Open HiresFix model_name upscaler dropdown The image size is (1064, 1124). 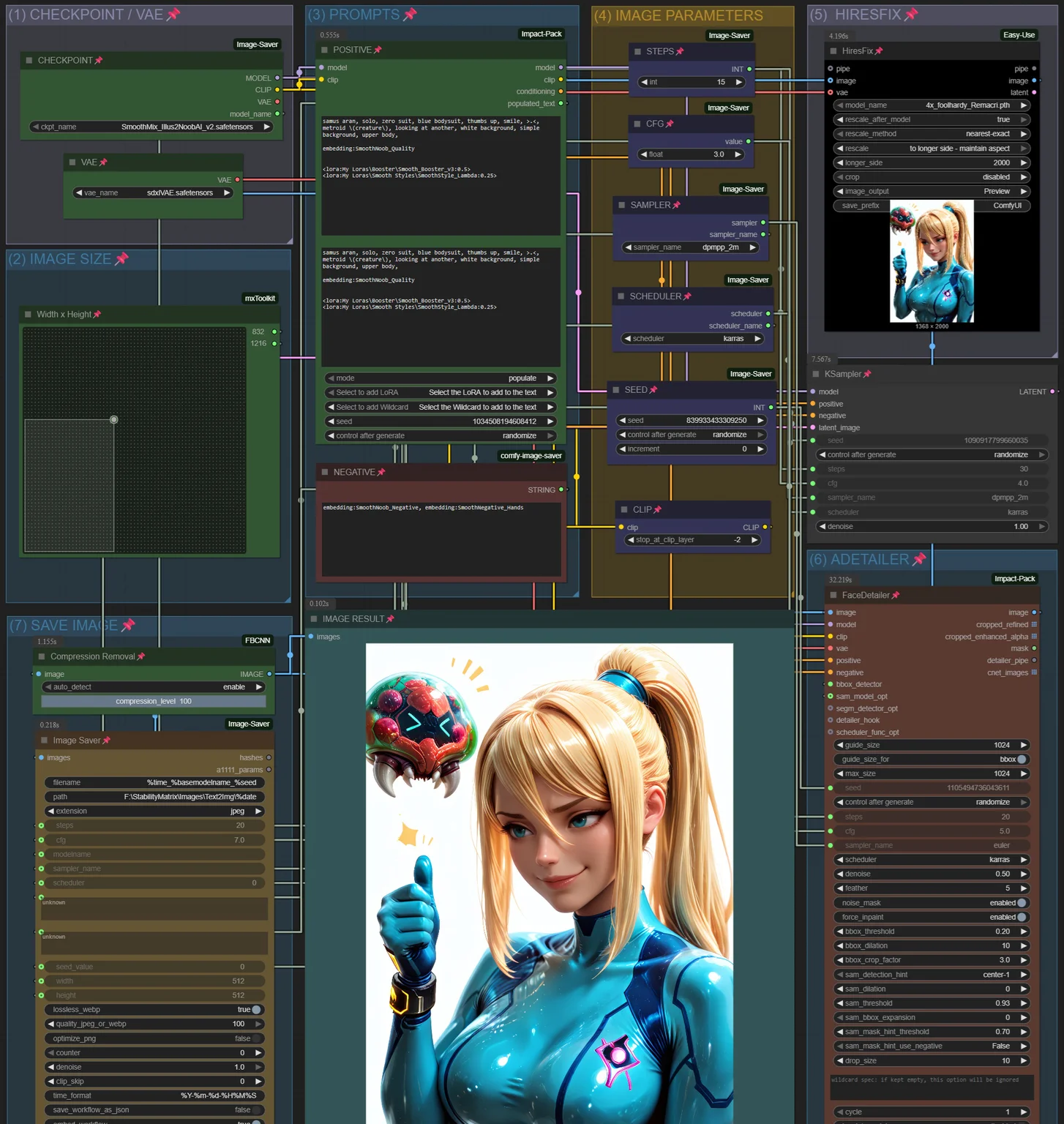coord(932,105)
